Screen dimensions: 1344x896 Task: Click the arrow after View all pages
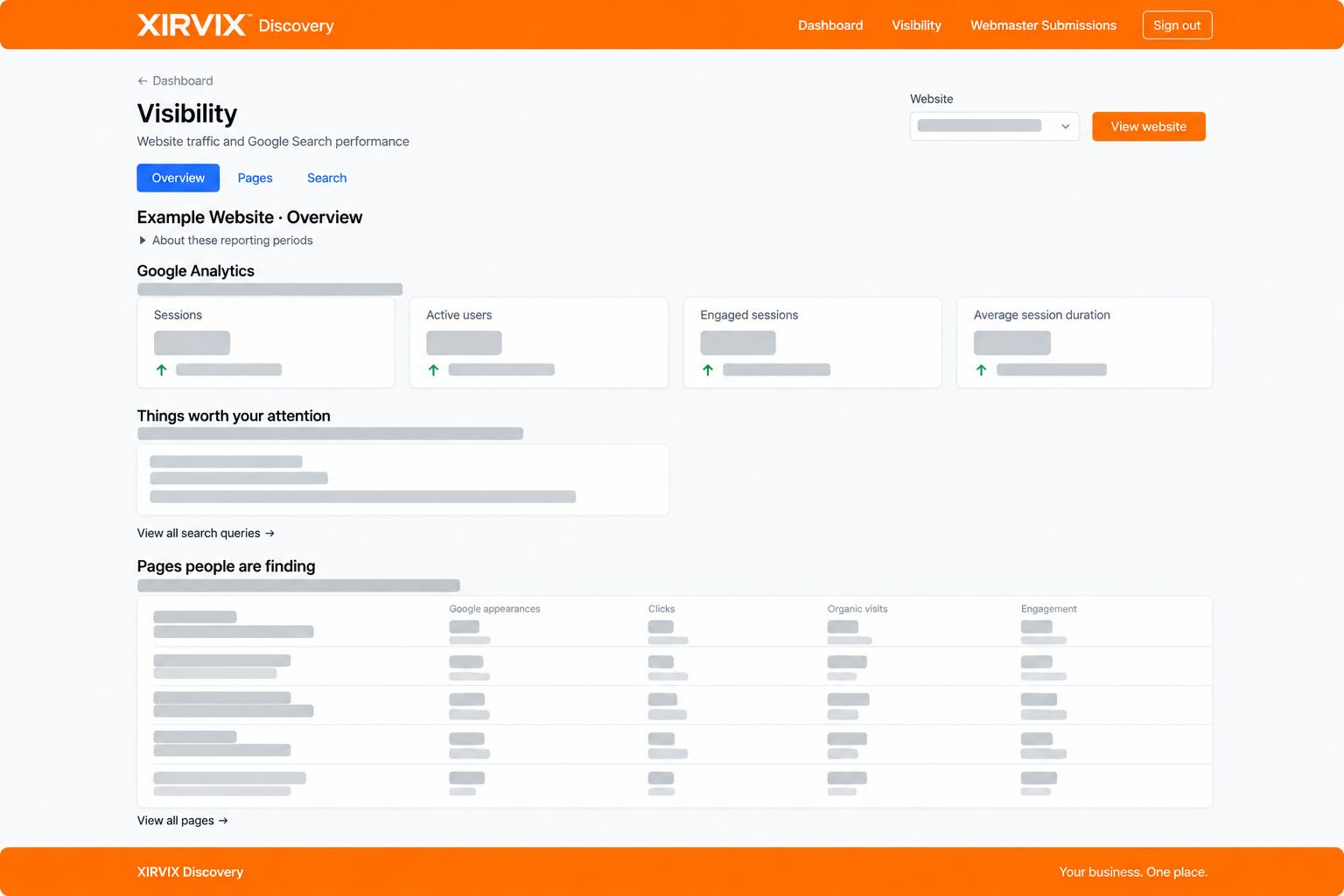(x=223, y=821)
